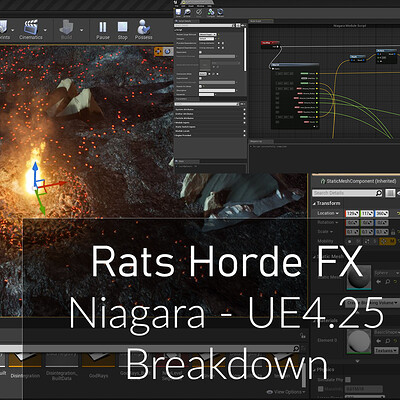Click the Search Details magnifier icon
This screenshot has height=400, width=400.
point(379,193)
